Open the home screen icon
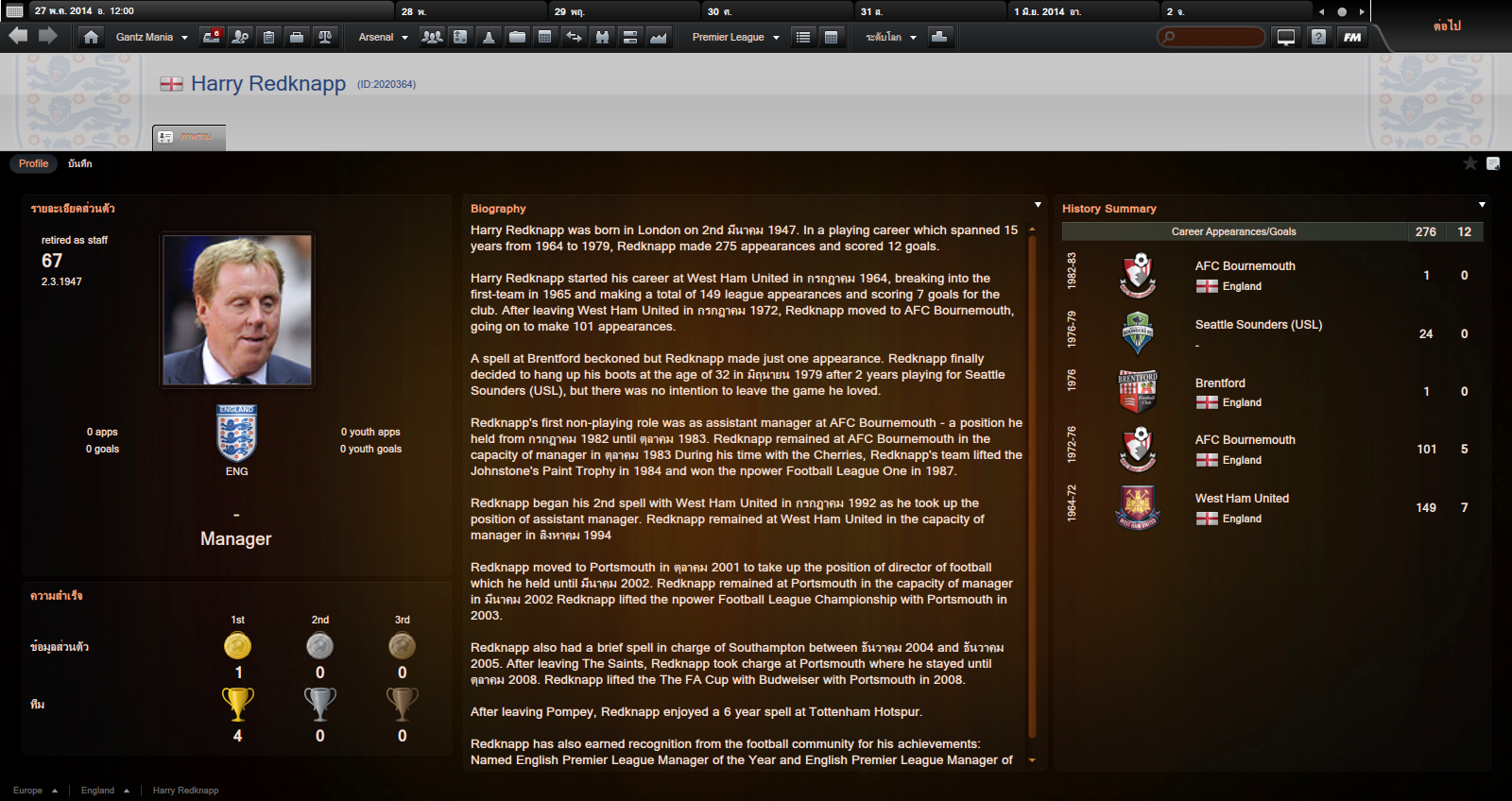 pyautogui.click(x=91, y=37)
